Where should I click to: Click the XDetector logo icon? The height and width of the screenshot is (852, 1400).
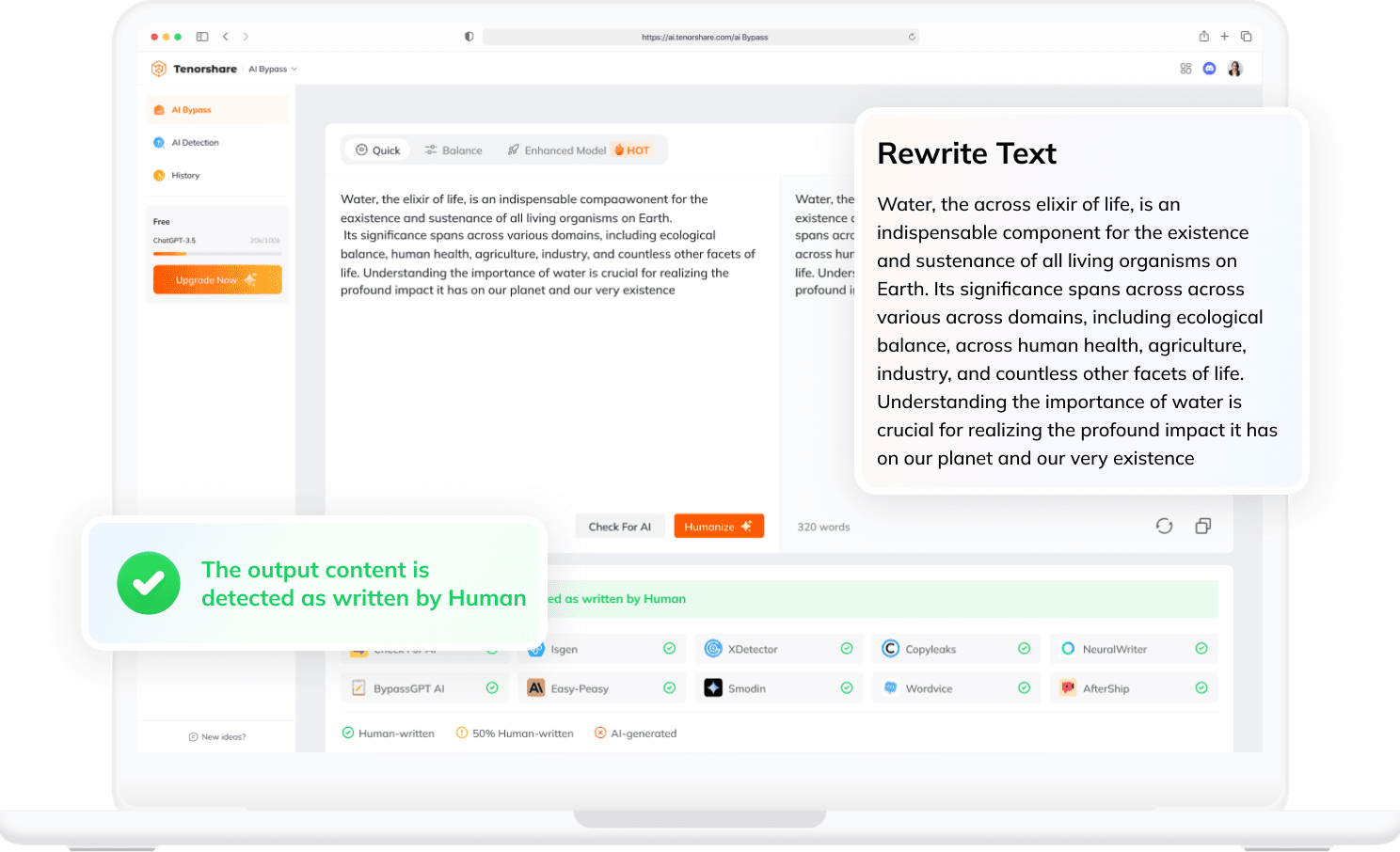713,649
